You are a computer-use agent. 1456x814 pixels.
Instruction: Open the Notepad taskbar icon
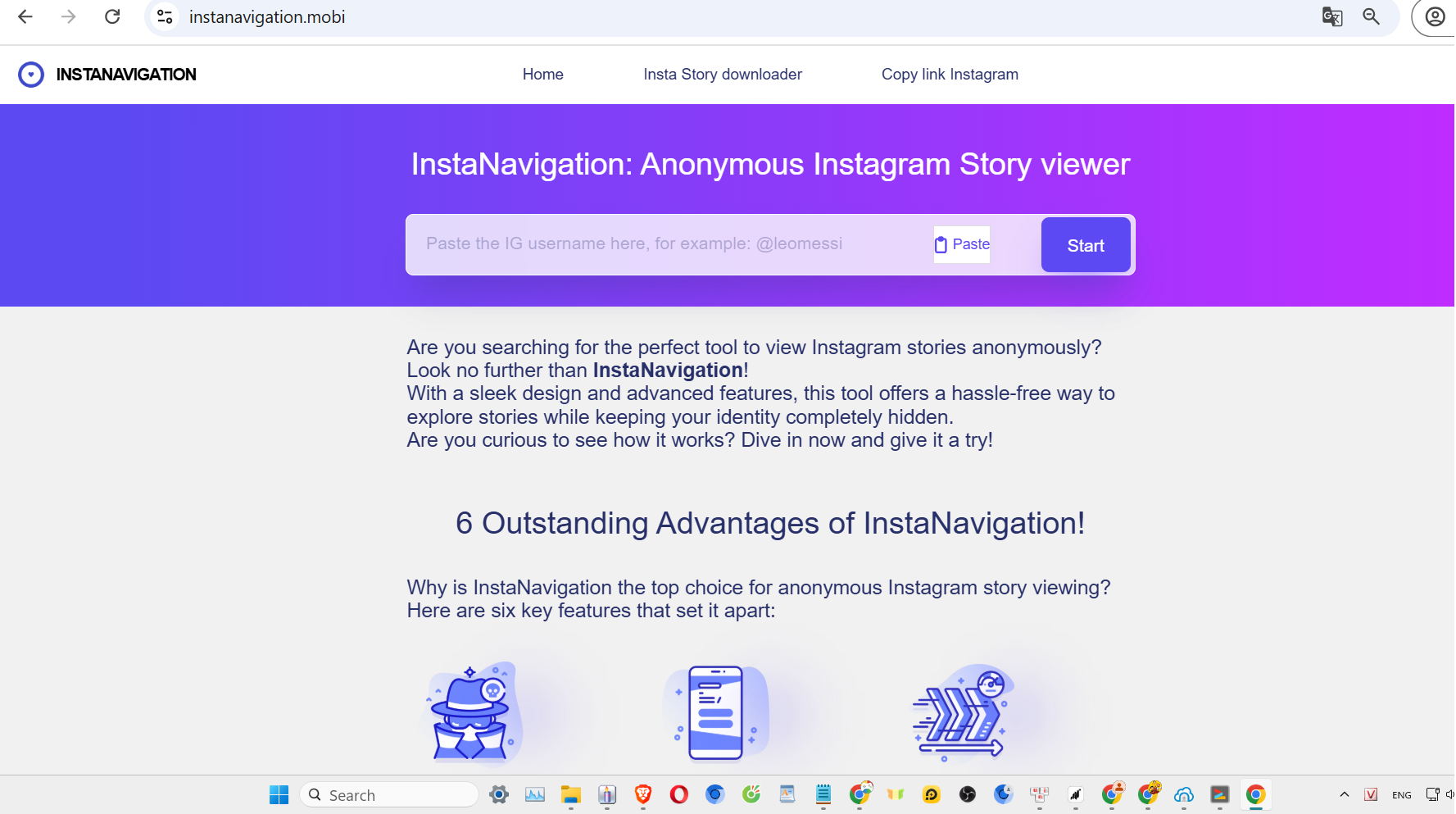[823, 794]
